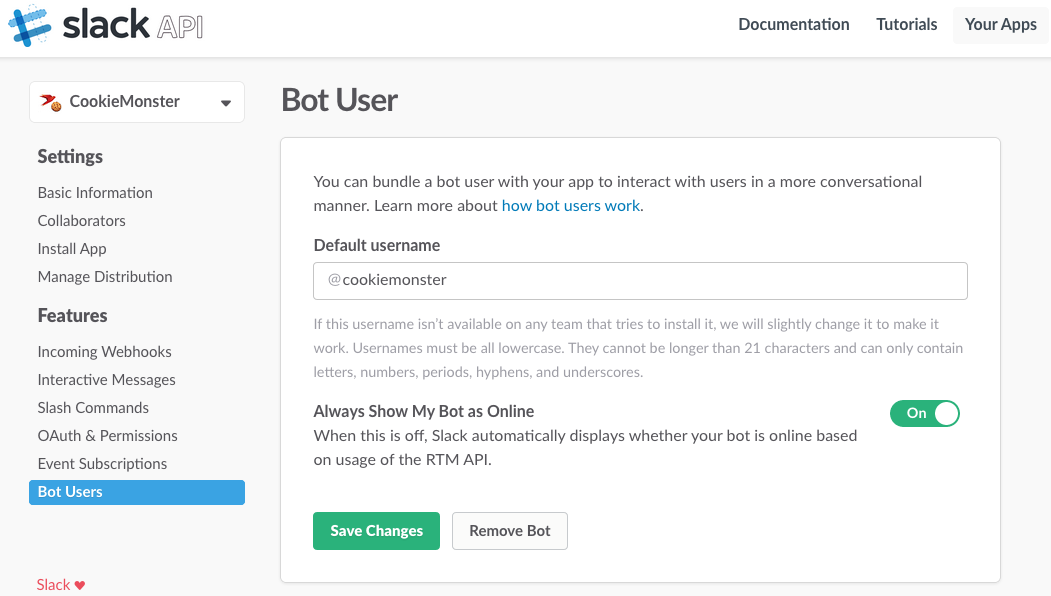The image size is (1051, 596).
Task: Expand the CookieMonster app selector arrow
Action: click(x=226, y=103)
